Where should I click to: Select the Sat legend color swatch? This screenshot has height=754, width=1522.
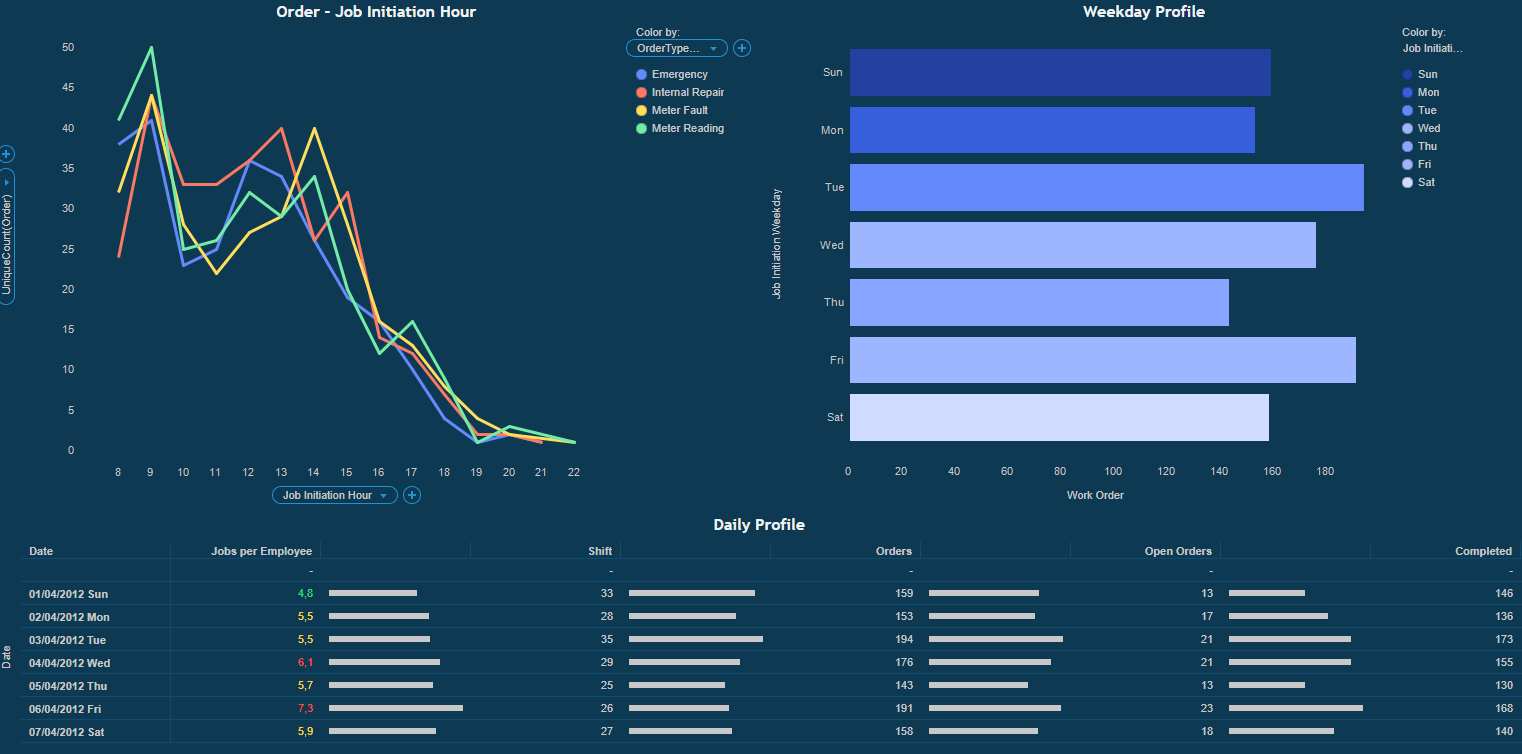click(1408, 183)
